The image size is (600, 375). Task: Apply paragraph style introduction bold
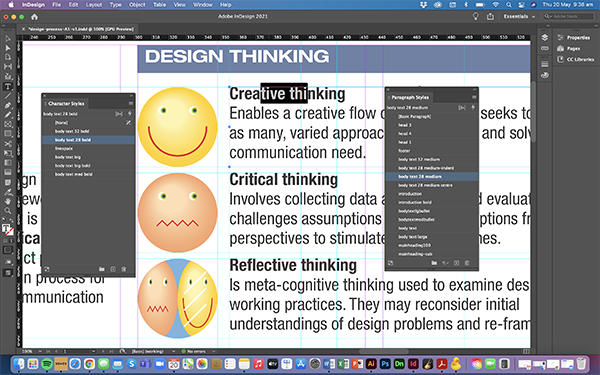pos(432,202)
